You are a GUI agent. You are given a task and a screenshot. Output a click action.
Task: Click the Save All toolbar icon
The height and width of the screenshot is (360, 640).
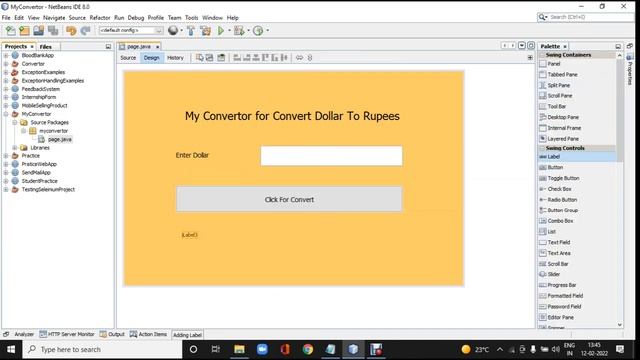[x=53, y=31]
